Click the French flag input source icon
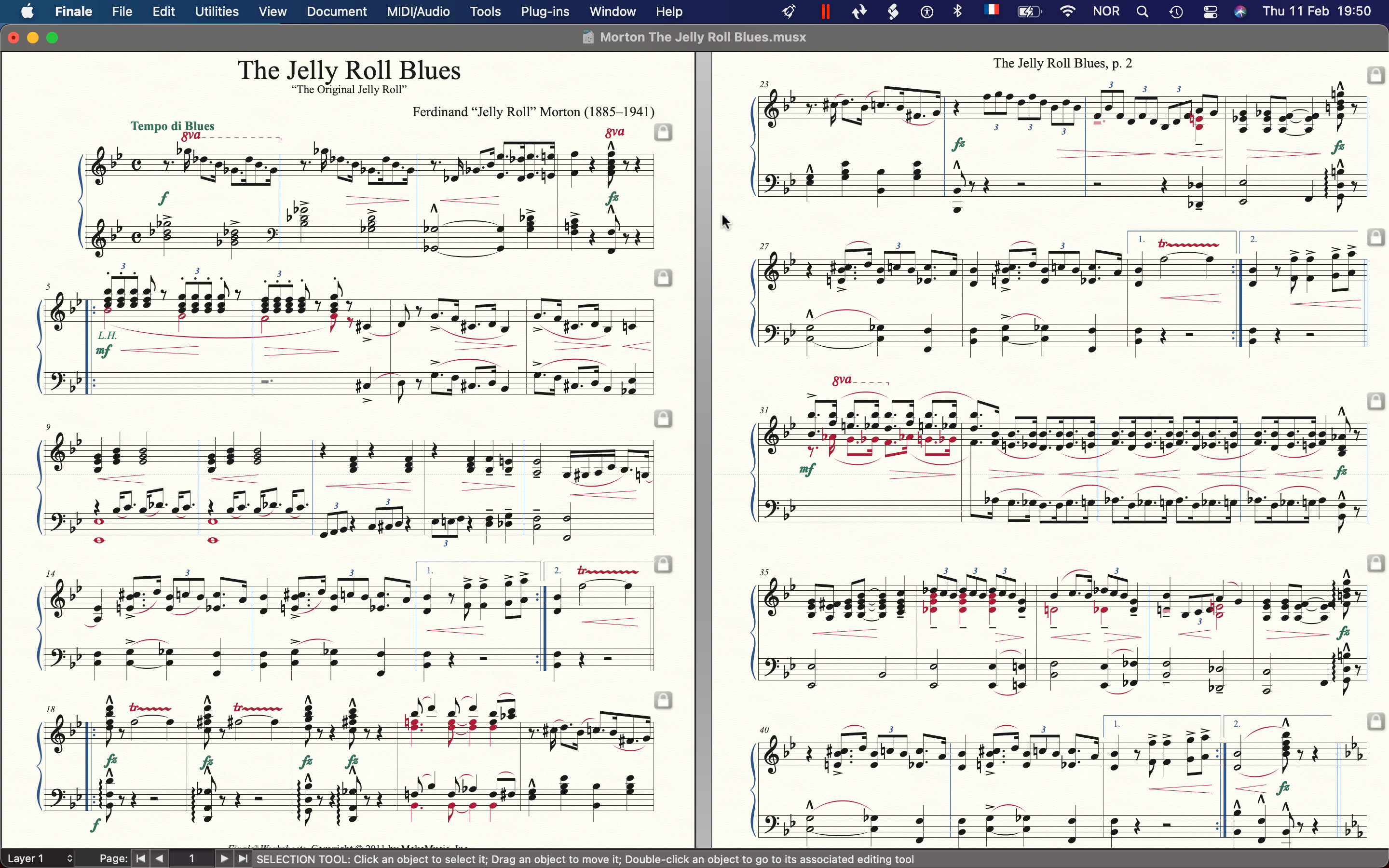Viewport: 1389px width, 868px height. point(993,10)
